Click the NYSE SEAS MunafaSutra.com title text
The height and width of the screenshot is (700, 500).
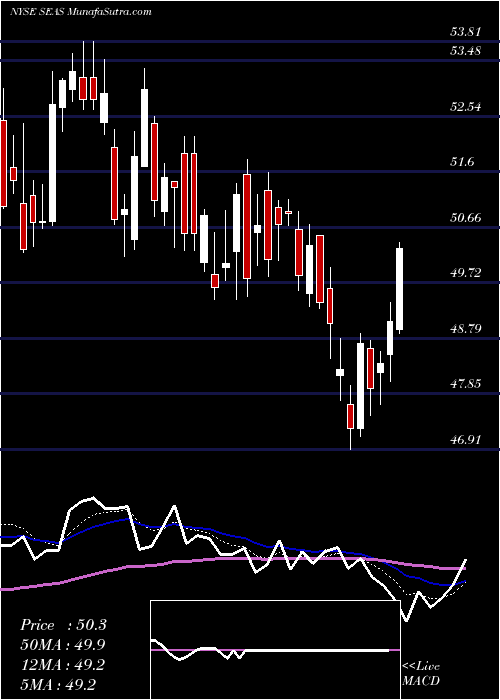point(80,12)
